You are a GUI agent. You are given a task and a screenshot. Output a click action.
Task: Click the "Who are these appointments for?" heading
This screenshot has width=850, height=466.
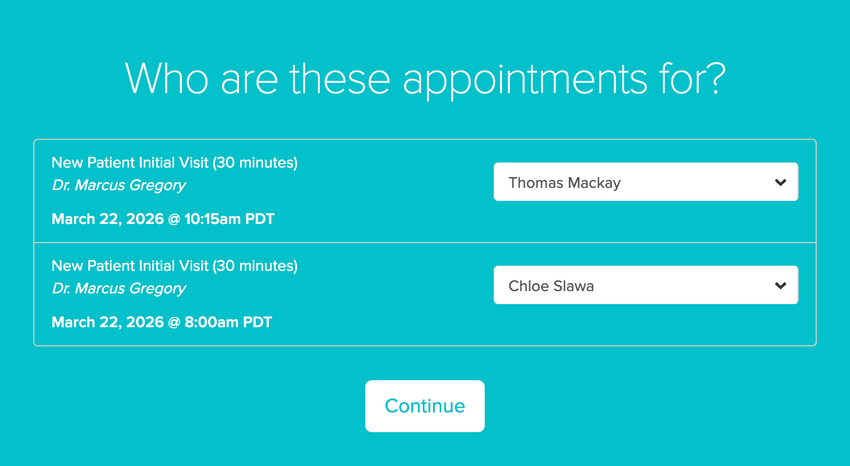coord(424,78)
